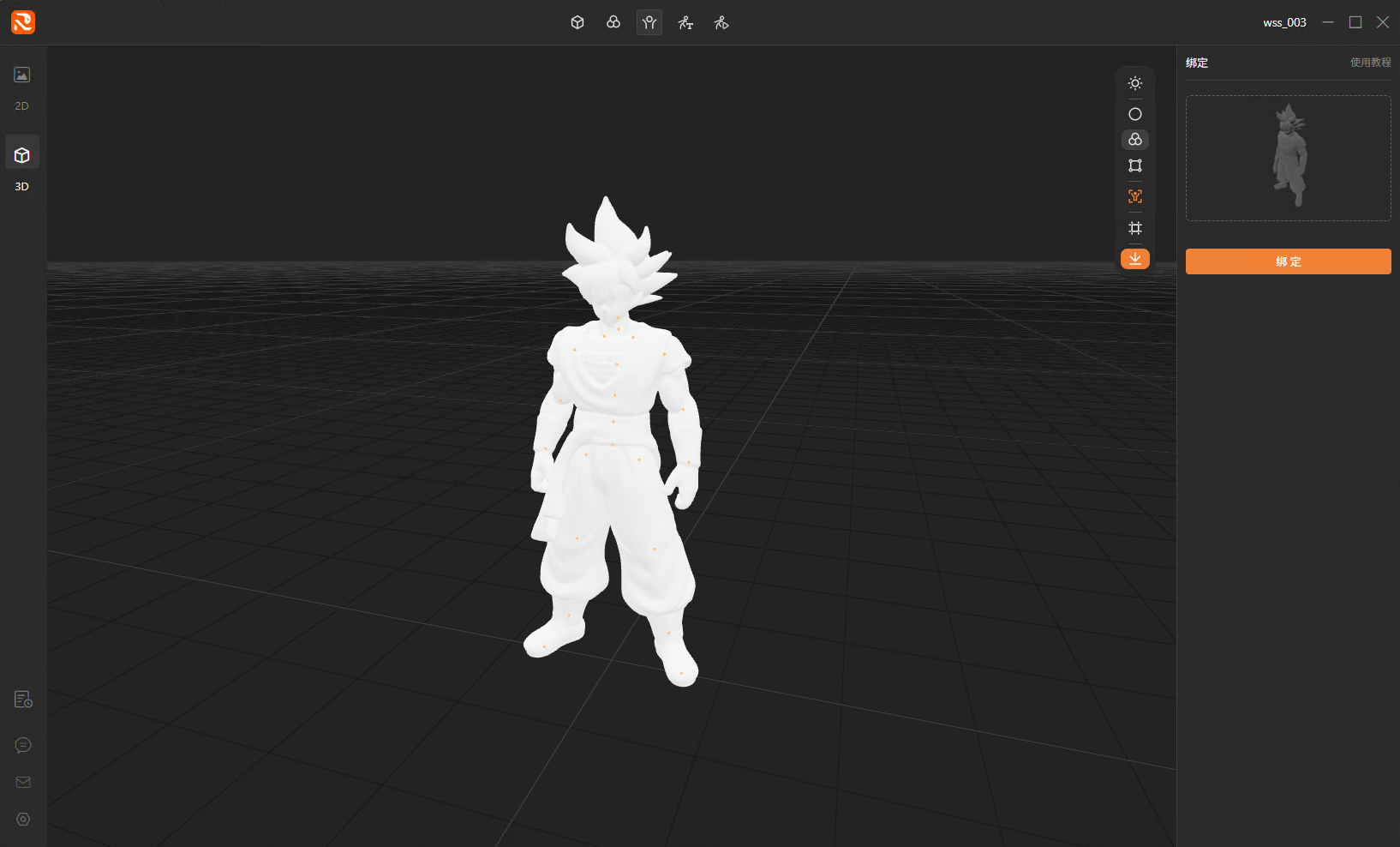Screen dimensions: 1400x847
Task: Select the plain circle shading mode
Action: click(x=1135, y=114)
